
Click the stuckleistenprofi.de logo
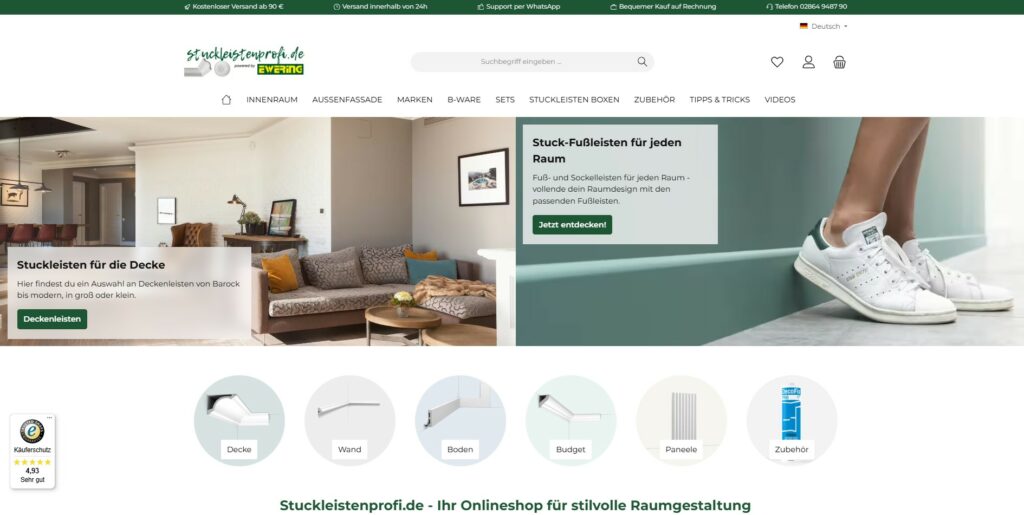pyautogui.click(x=245, y=61)
